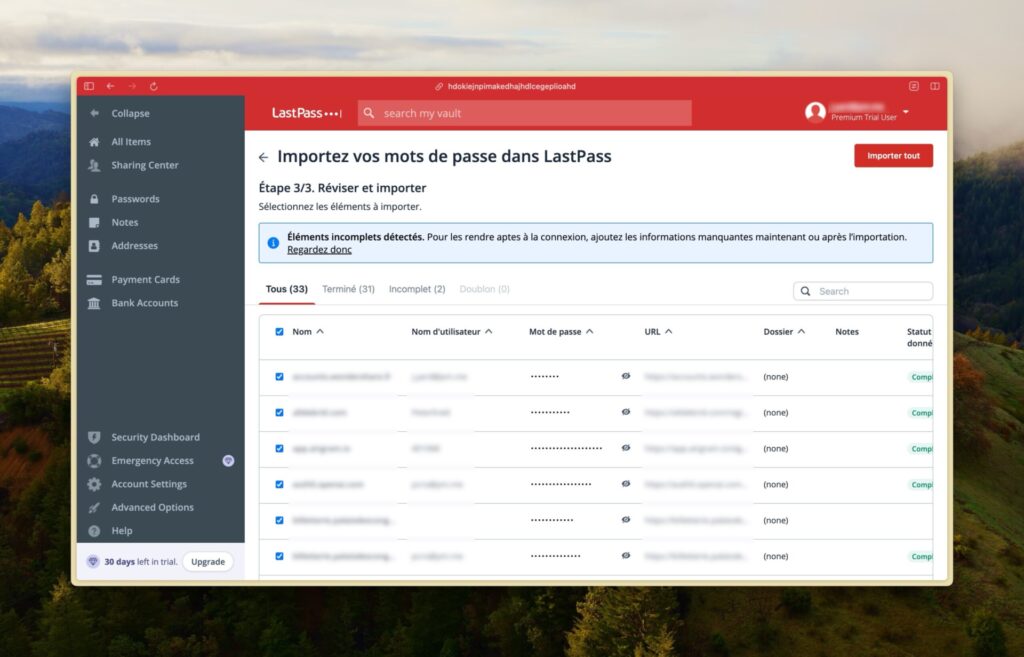Viewport: 1024px width, 657px height.
Task: Sort by the URL column arrow
Action: (669, 332)
